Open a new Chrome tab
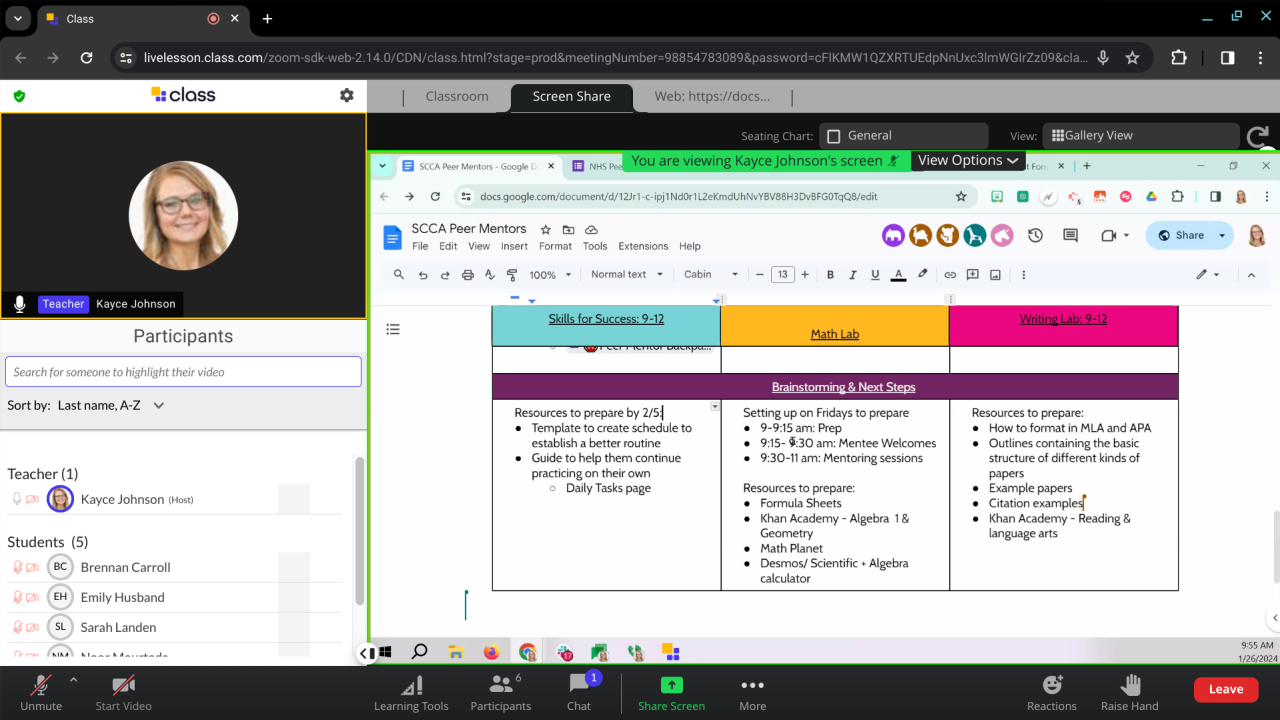 pyautogui.click(x=267, y=19)
